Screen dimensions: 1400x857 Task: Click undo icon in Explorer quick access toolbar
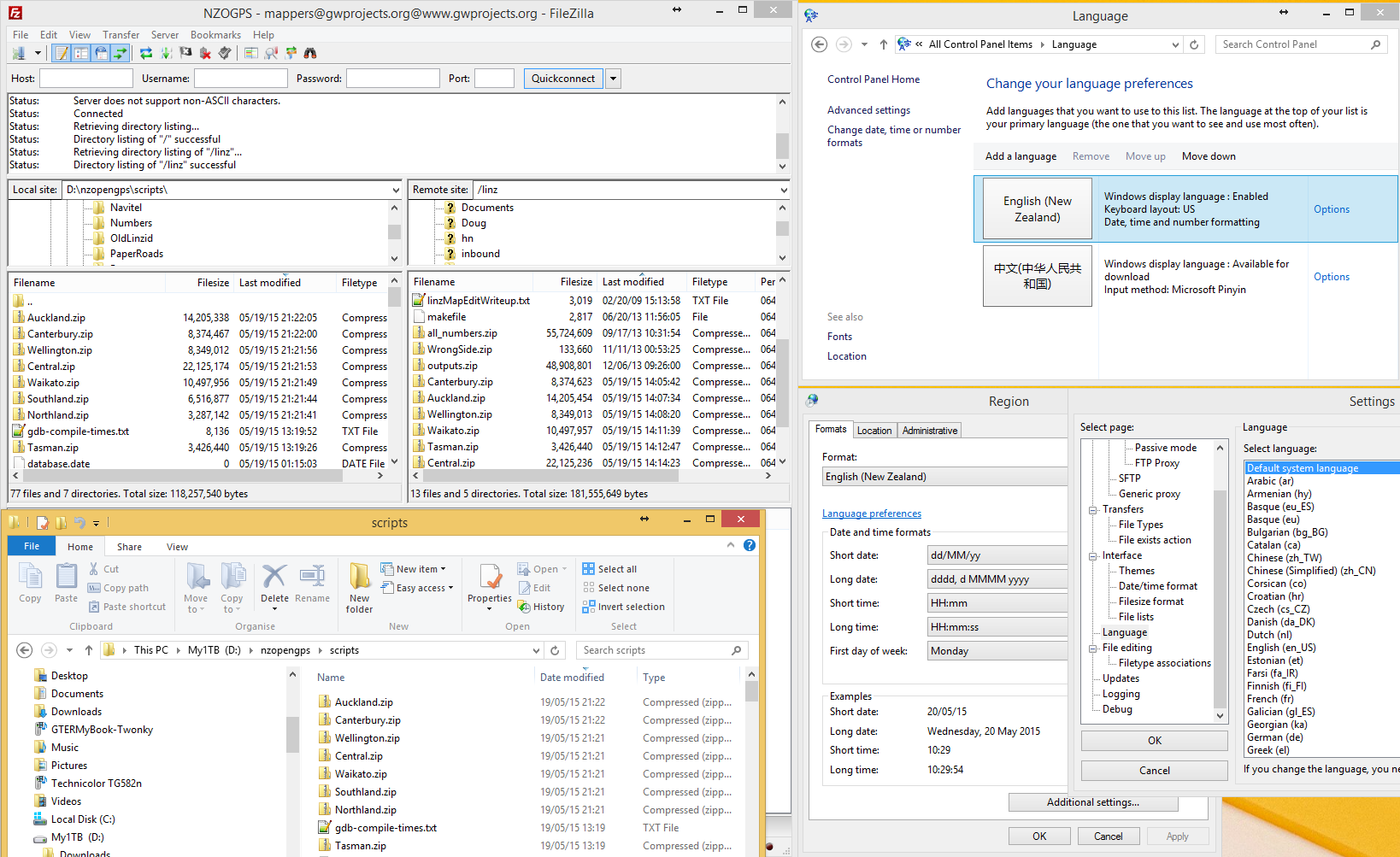[x=79, y=523]
